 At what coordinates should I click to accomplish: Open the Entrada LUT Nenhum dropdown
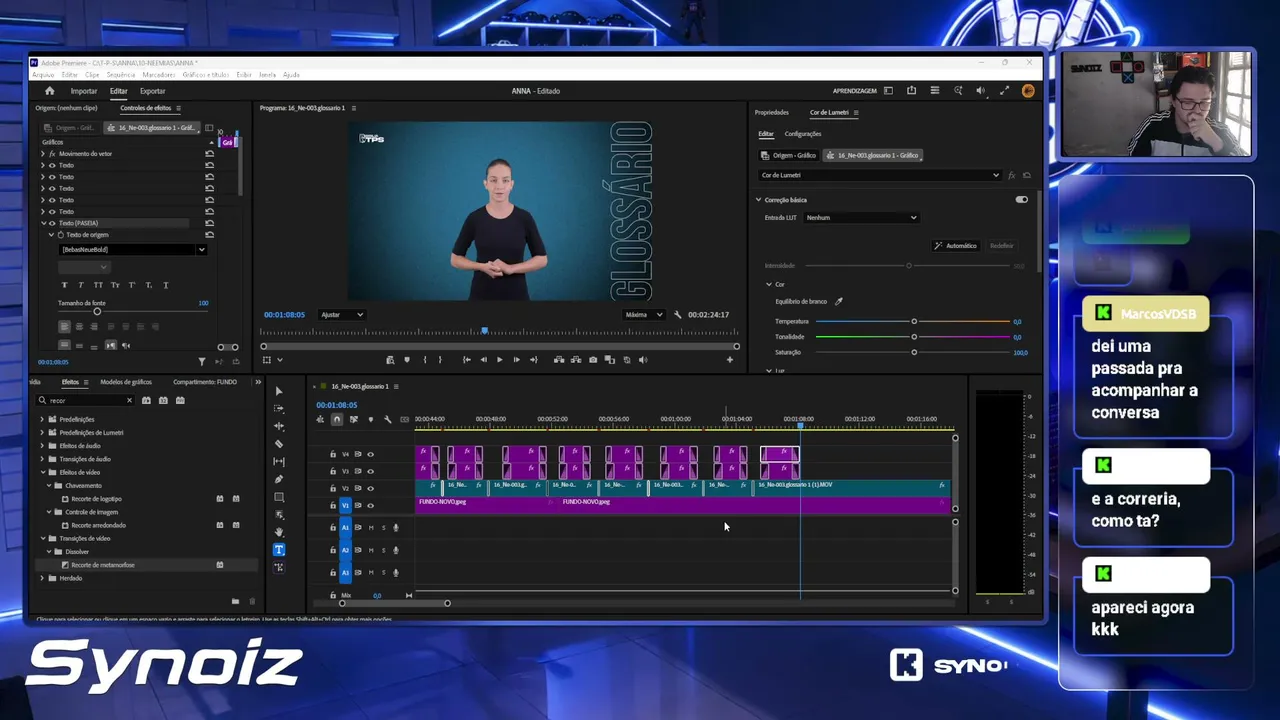point(861,217)
